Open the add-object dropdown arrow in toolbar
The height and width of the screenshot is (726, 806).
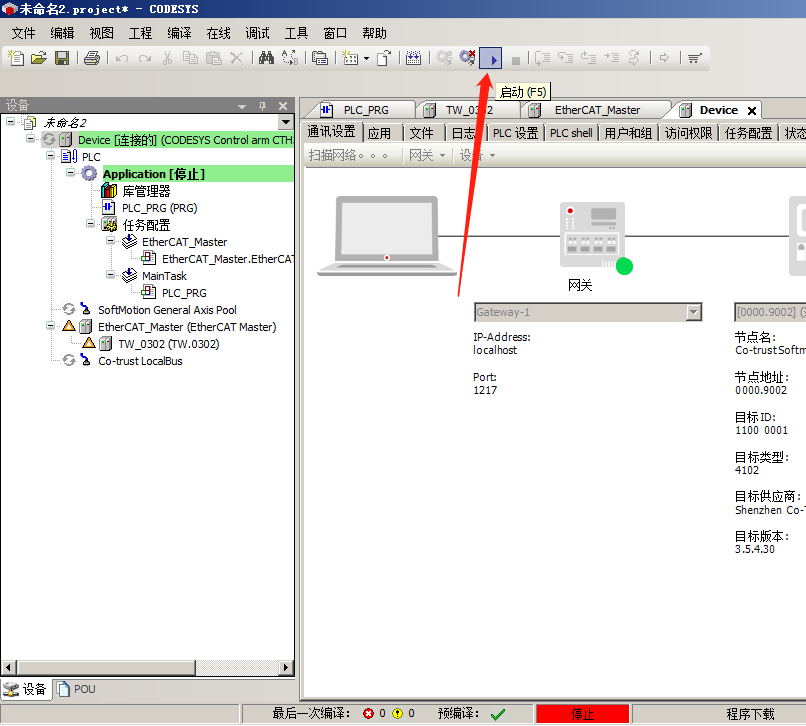pos(367,59)
